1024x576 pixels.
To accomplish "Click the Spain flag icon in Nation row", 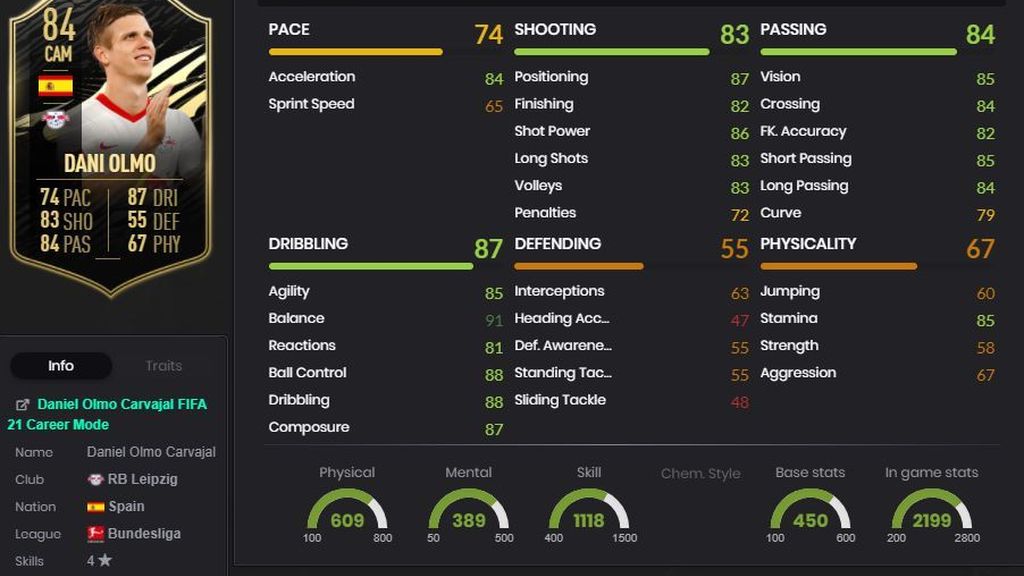I will tap(95, 507).
